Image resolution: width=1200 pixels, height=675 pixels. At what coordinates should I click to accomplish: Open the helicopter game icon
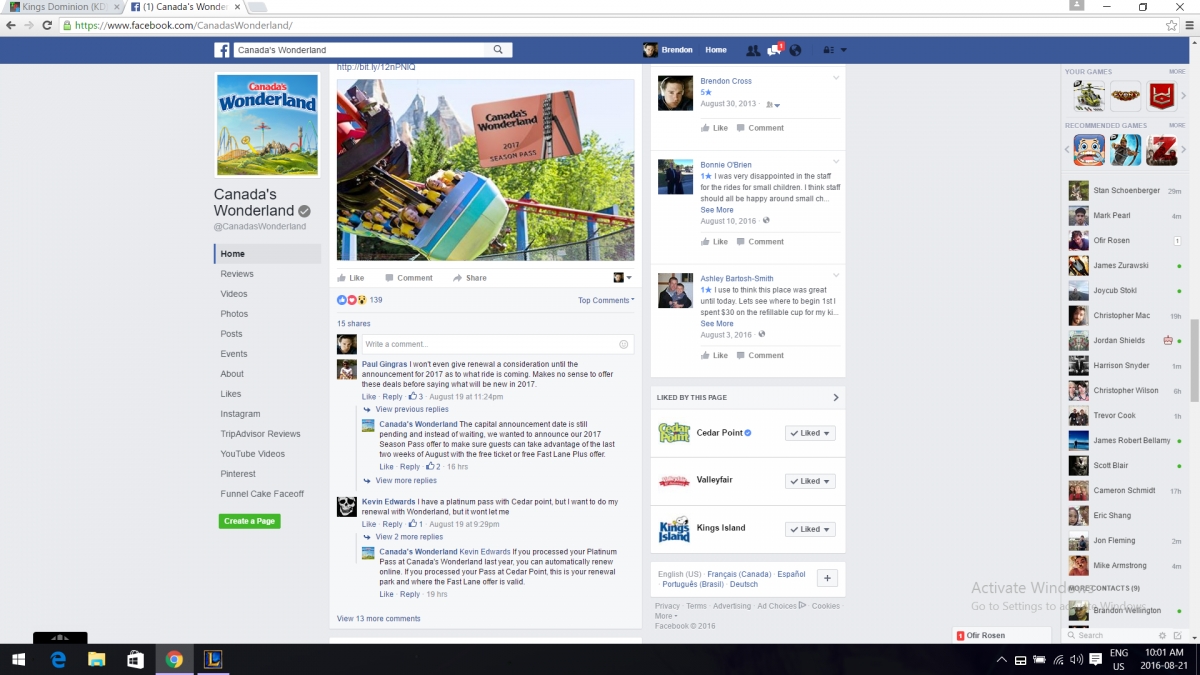(1089, 96)
